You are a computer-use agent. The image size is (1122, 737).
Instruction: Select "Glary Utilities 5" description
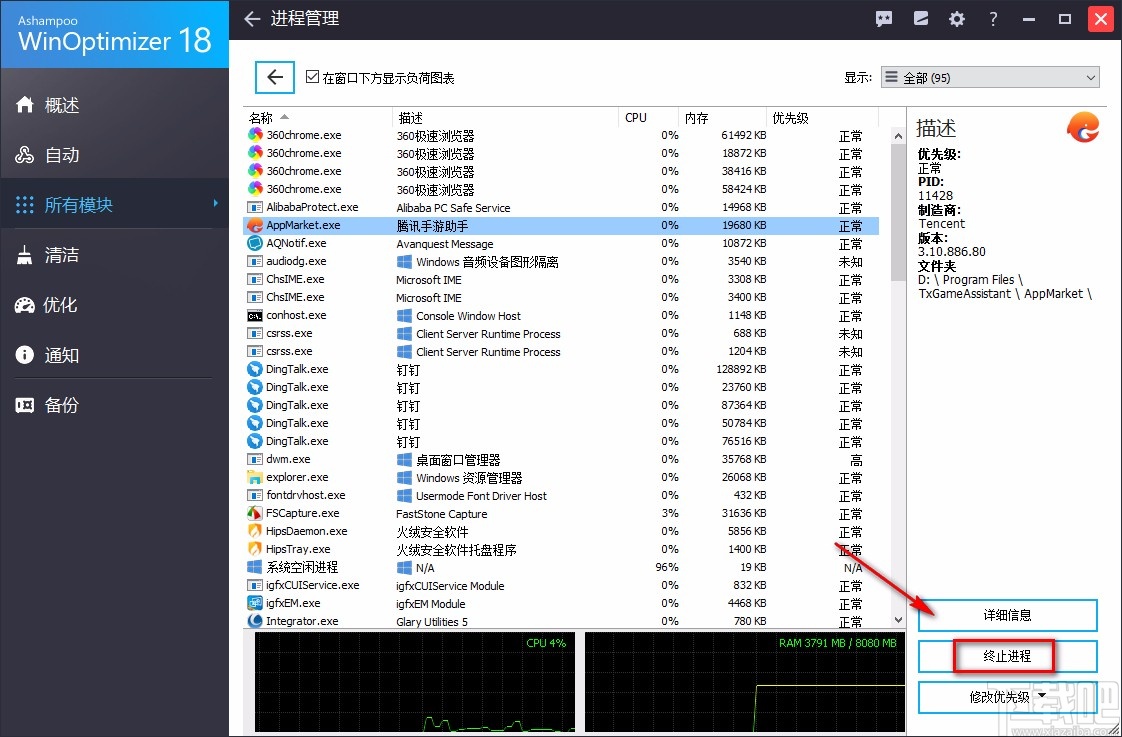coord(431,621)
